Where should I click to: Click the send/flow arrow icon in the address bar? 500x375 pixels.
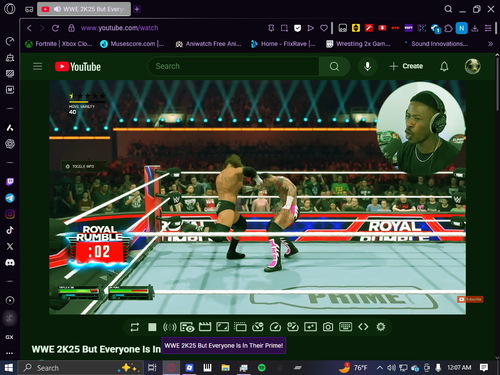click(x=310, y=28)
